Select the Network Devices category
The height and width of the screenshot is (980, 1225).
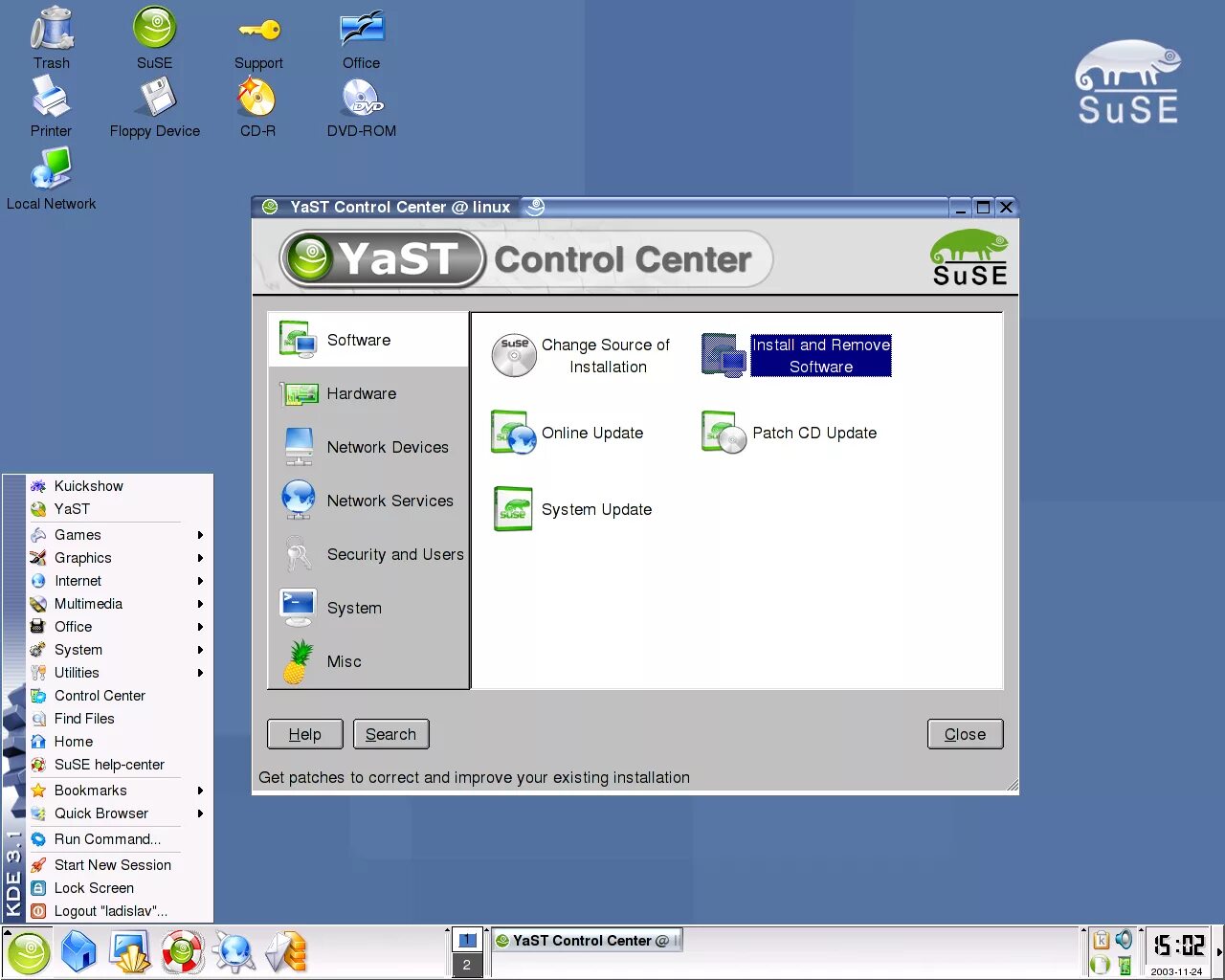coord(368,447)
